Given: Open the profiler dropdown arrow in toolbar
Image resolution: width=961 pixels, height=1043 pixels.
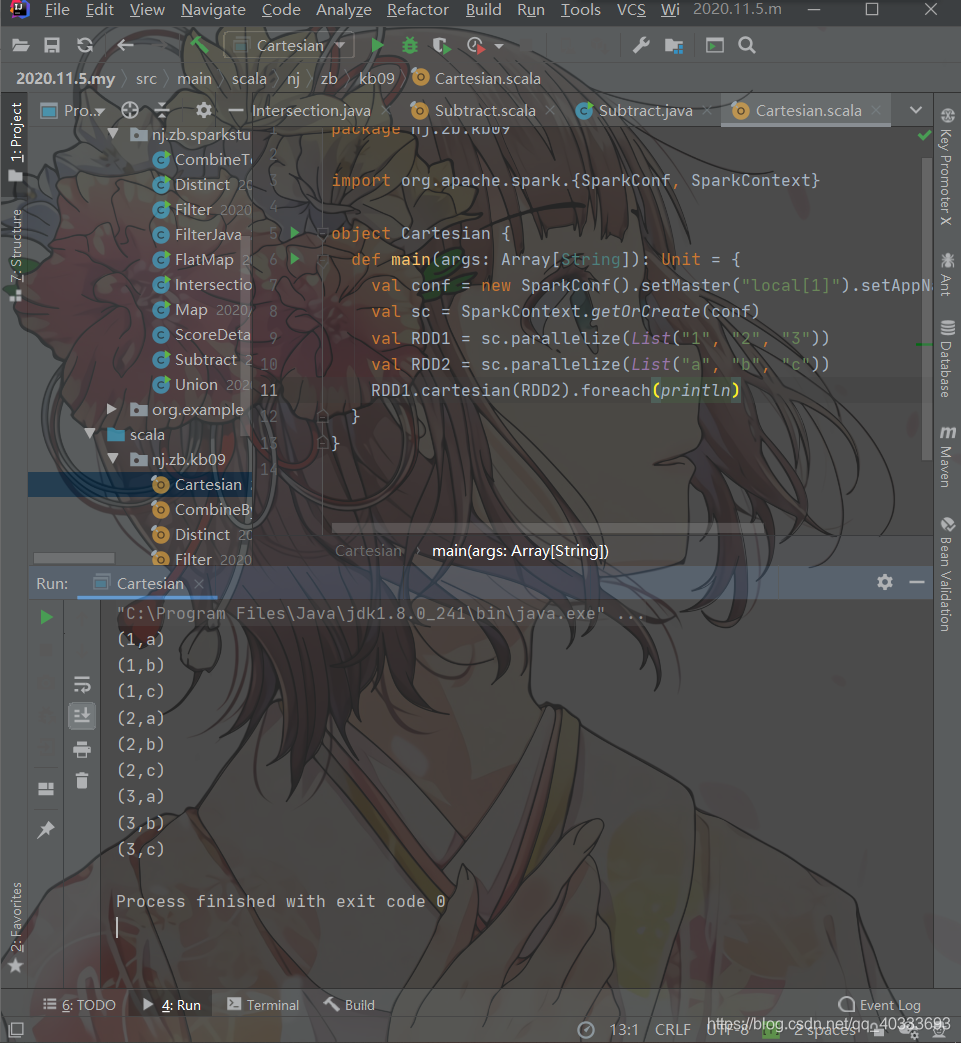Looking at the screenshot, I should [499, 46].
